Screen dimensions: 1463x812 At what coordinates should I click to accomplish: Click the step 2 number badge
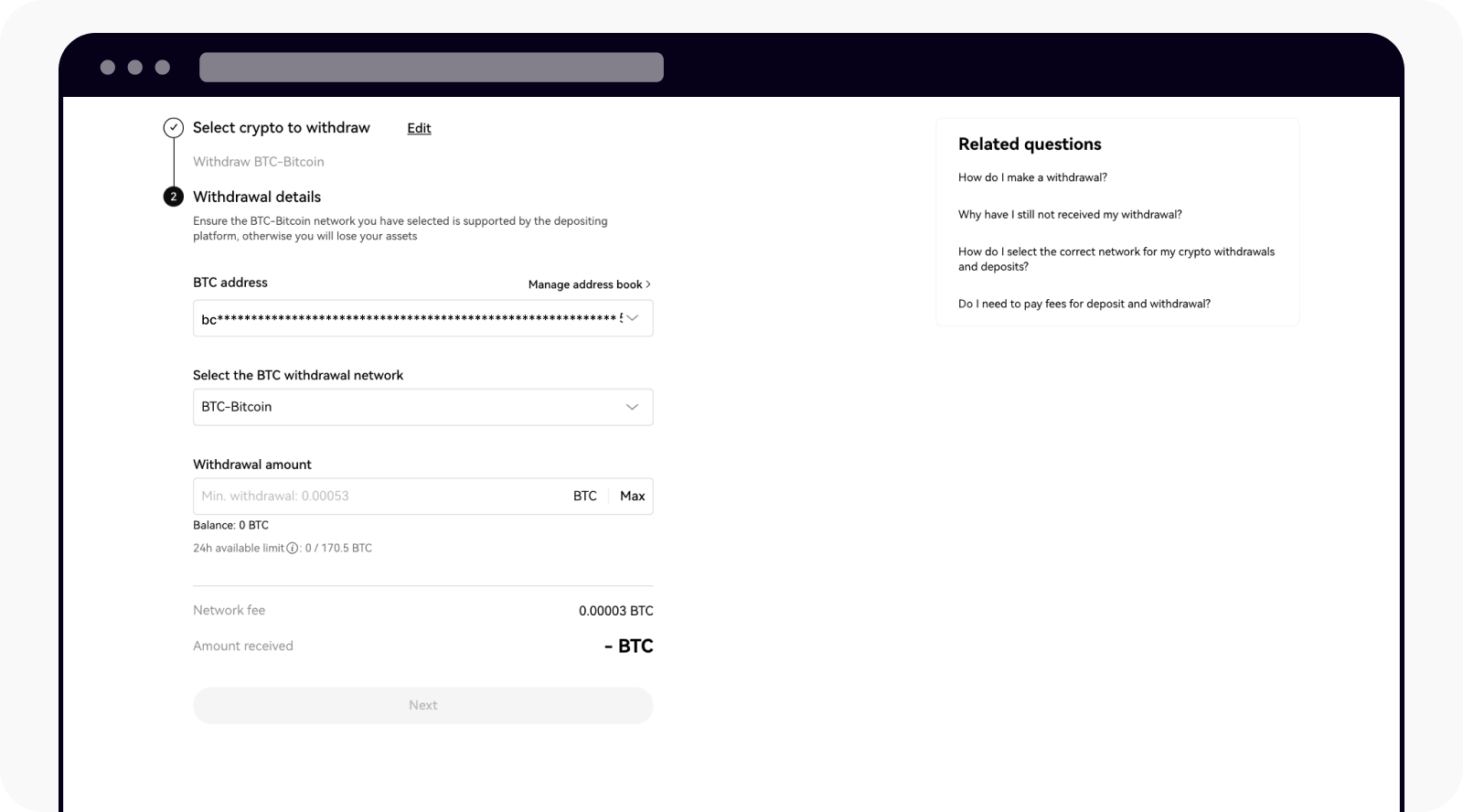174,197
